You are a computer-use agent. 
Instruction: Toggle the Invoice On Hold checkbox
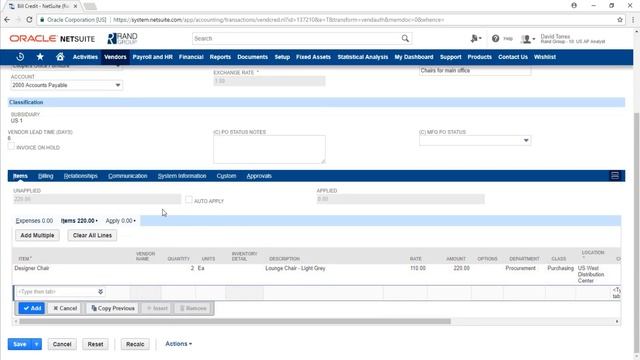coord(11,147)
